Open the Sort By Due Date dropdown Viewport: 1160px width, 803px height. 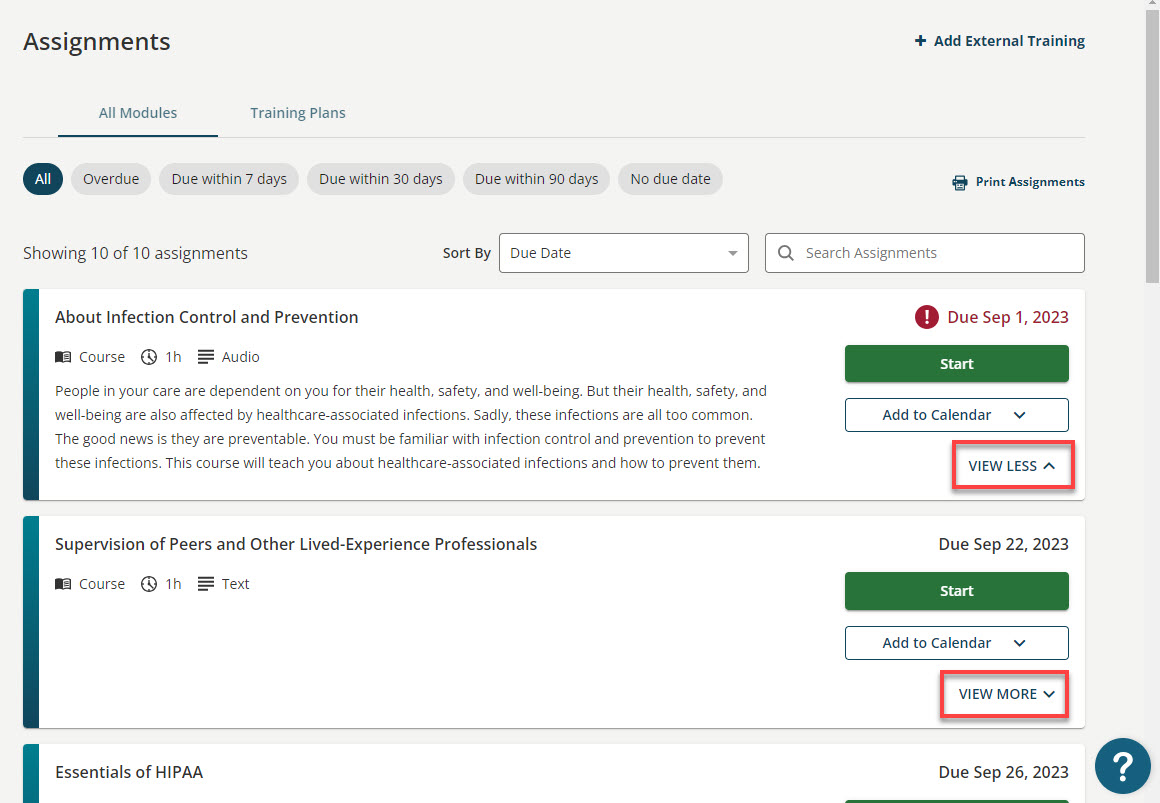[623, 253]
